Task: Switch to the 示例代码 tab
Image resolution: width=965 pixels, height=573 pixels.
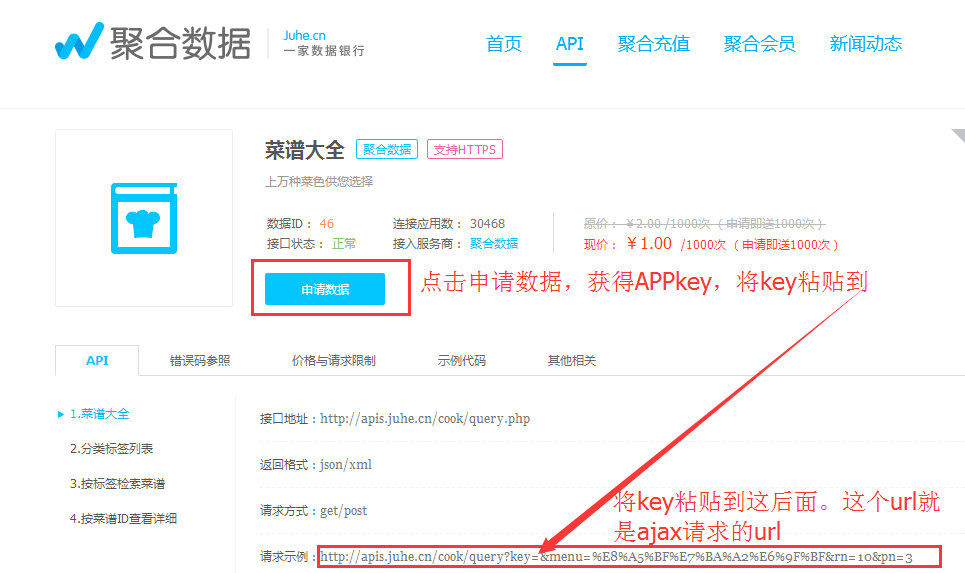Action: [x=462, y=361]
